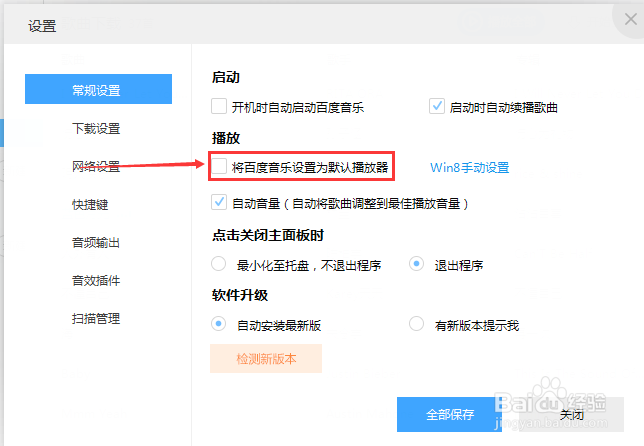Select 自动安装最新版 radio option
644x446 pixels.
point(218,324)
